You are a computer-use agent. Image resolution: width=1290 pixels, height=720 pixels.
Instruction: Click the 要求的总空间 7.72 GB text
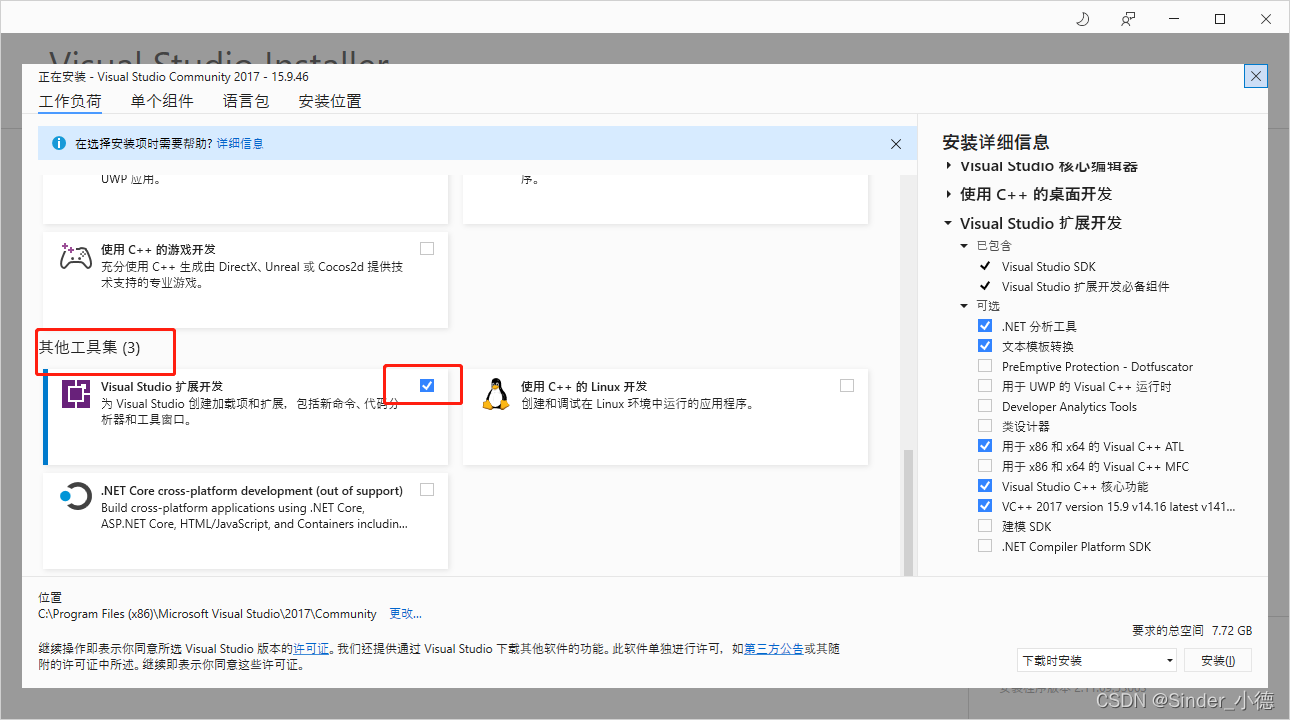(x=1192, y=631)
